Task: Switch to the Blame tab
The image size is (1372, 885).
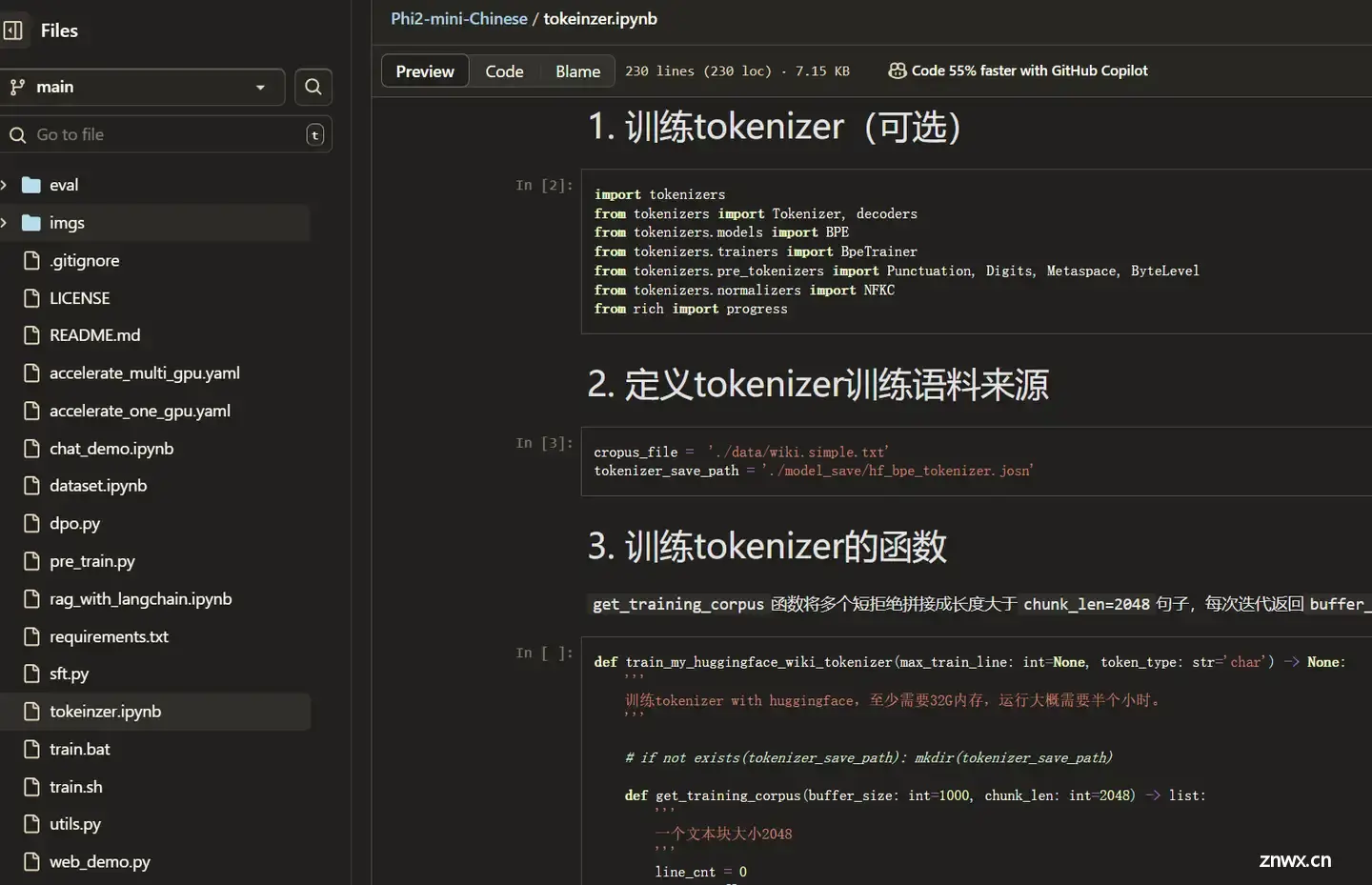Action: [x=578, y=71]
